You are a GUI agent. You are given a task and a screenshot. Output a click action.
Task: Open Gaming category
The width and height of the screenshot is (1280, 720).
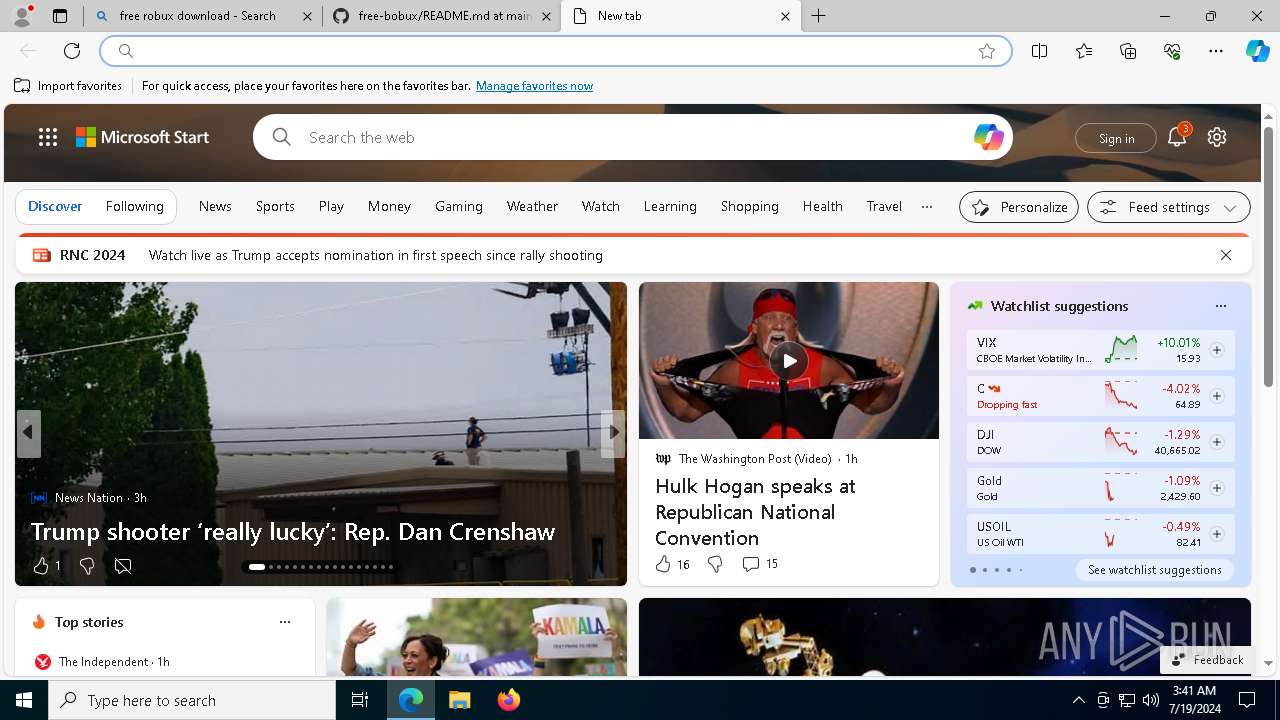point(459,206)
